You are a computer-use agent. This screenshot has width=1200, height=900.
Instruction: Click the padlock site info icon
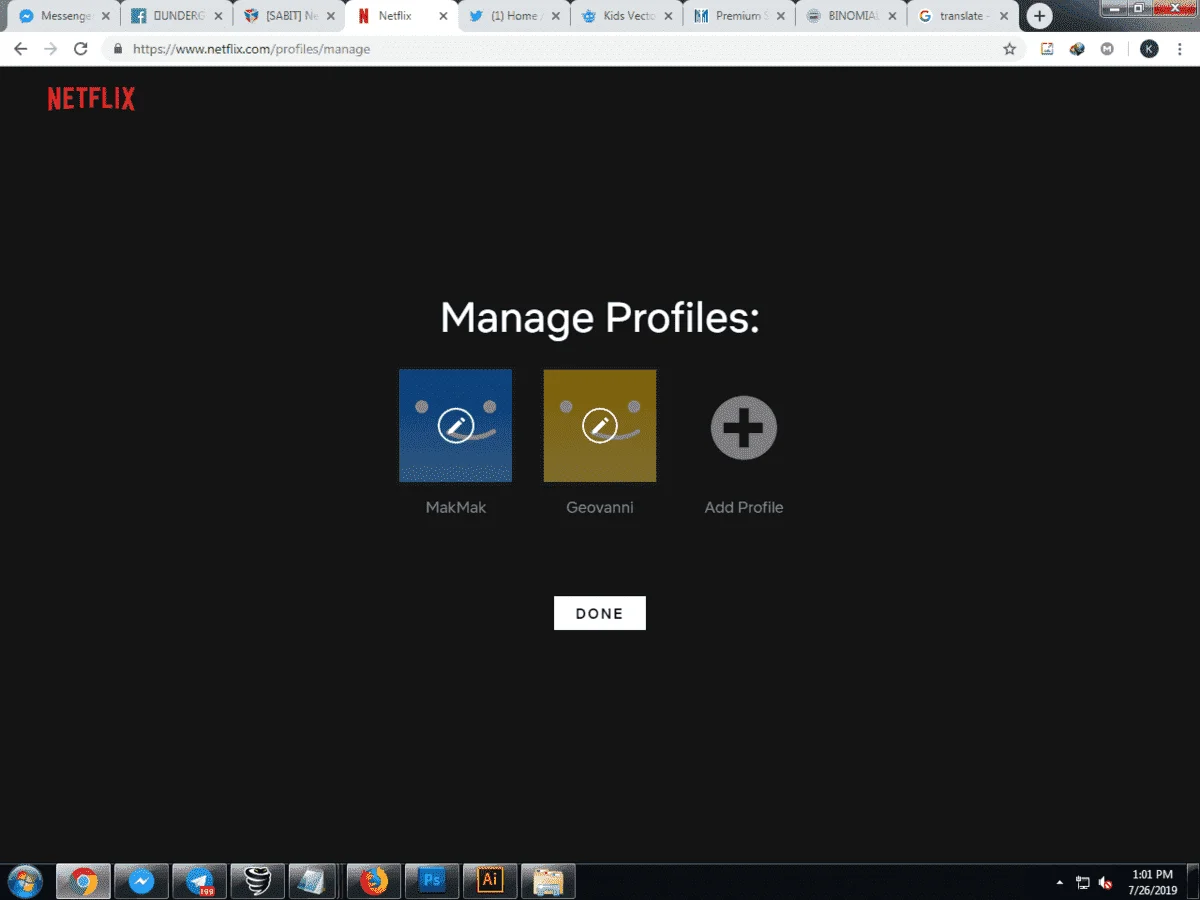pos(118,48)
